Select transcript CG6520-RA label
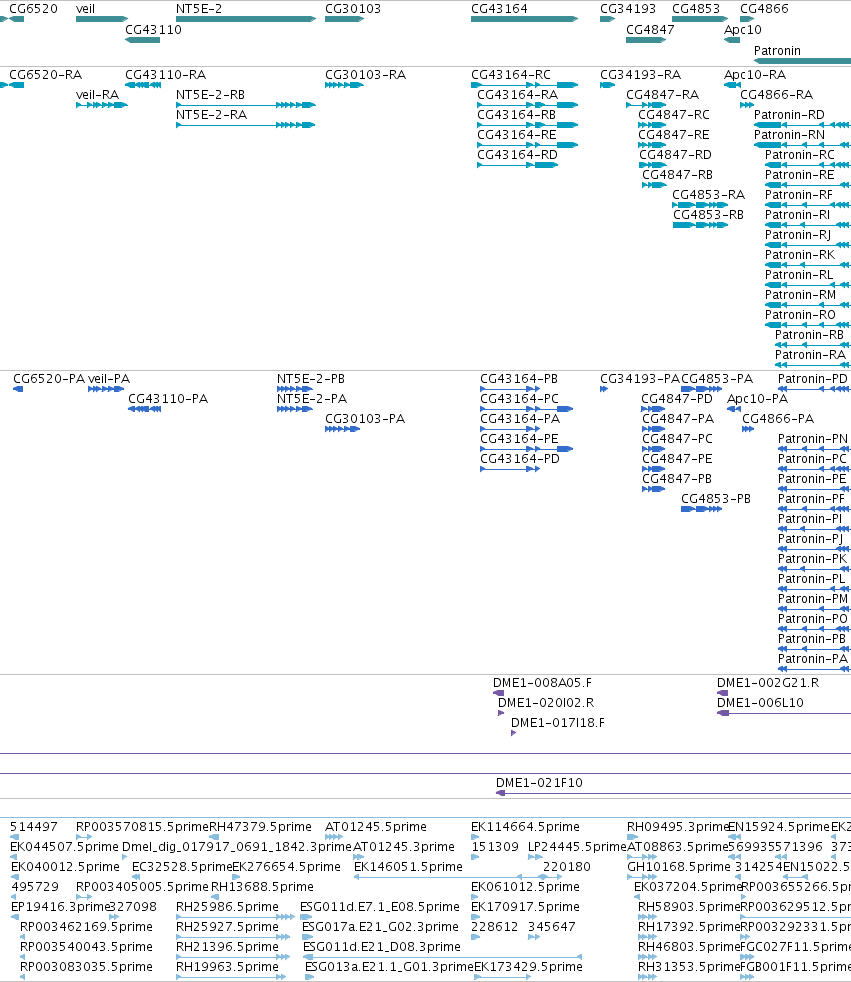This screenshot has width=851, height=982. [46, 75]
